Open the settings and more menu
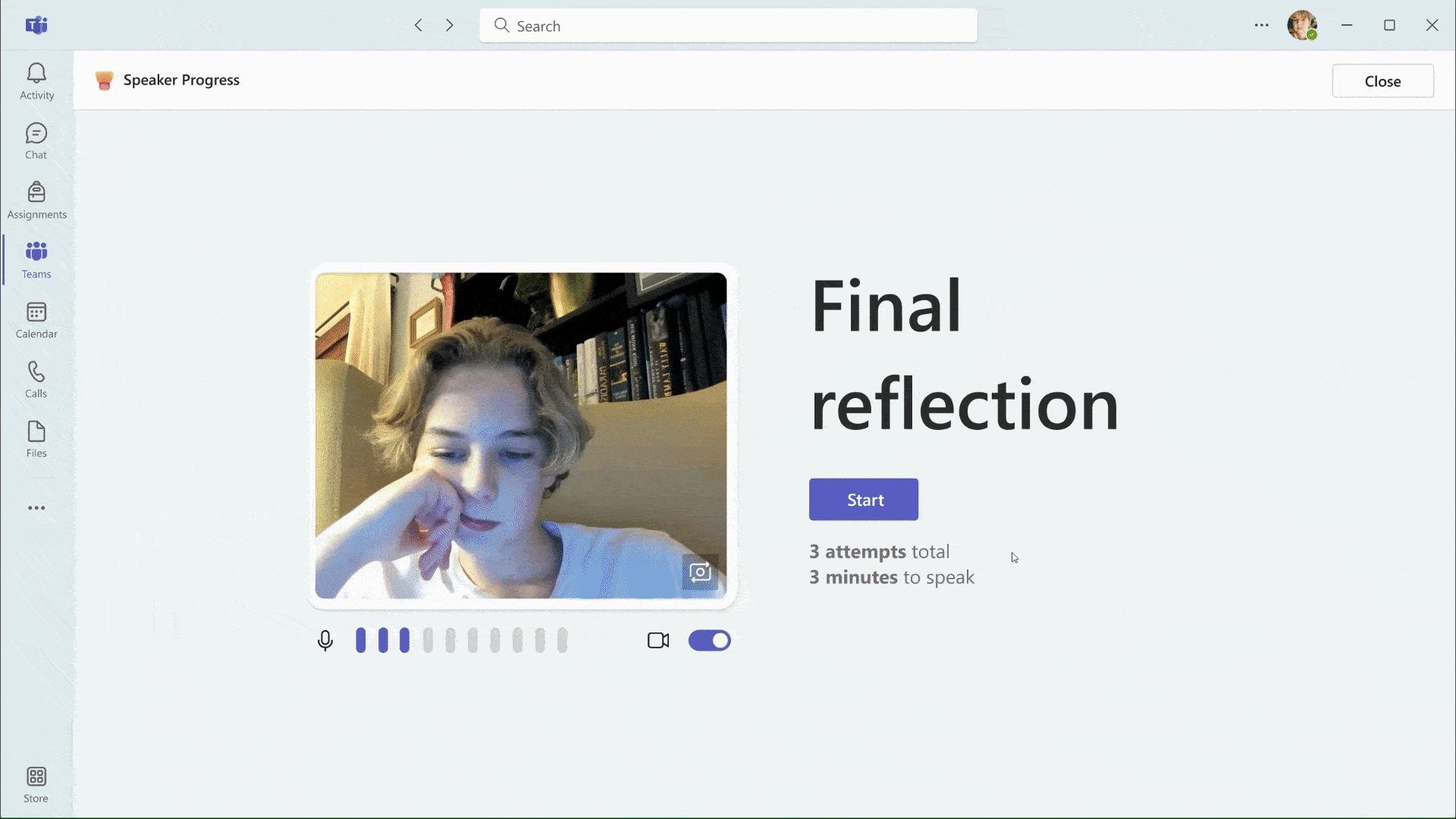Screen dimensions: 1456x819 coord(1261,25)
